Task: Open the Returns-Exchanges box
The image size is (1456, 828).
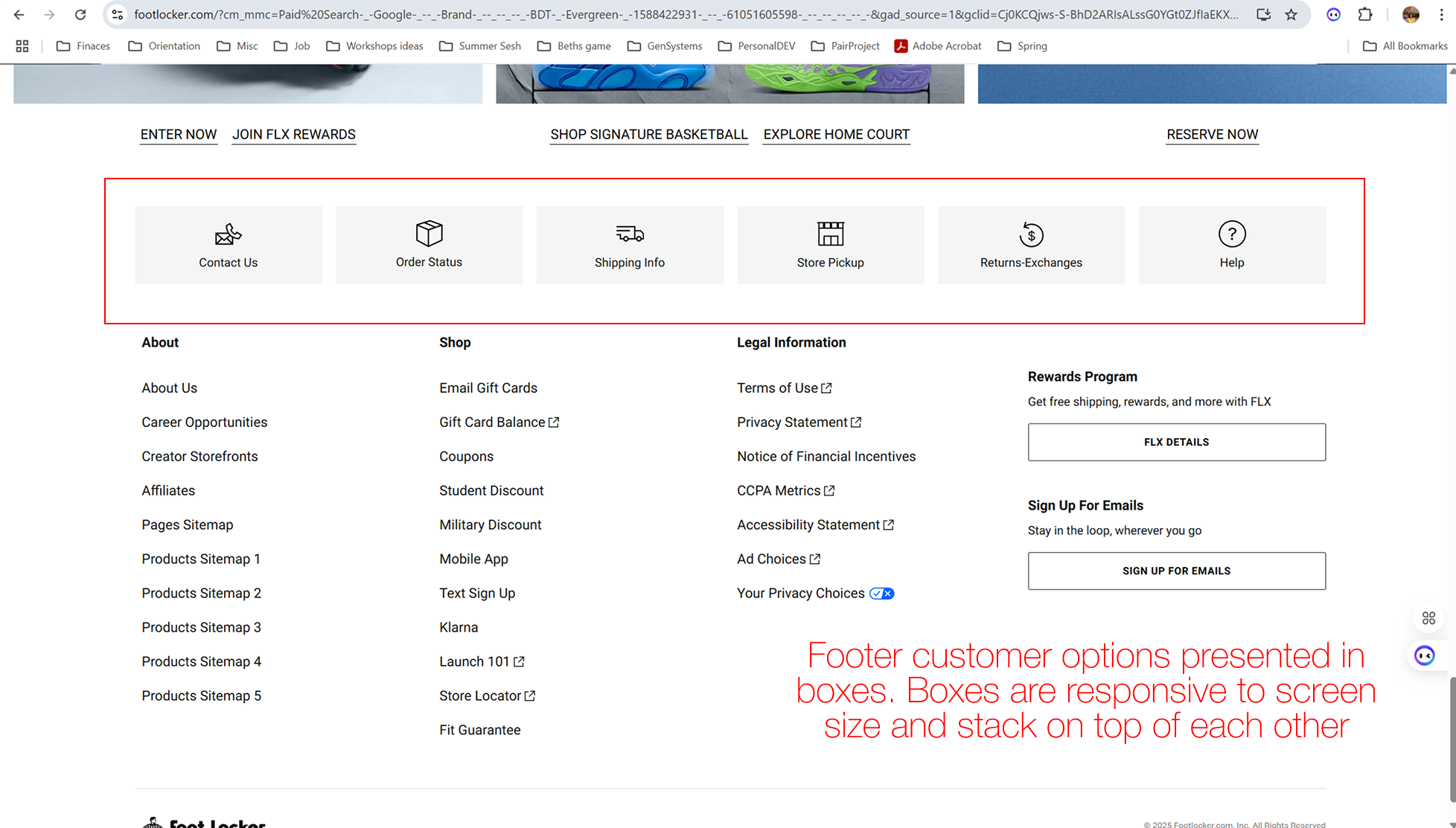Action: click(1031, 245)
